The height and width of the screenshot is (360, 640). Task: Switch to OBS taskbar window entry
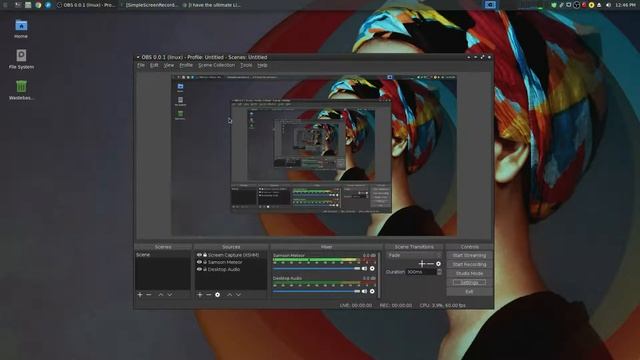tap(86, 5)
